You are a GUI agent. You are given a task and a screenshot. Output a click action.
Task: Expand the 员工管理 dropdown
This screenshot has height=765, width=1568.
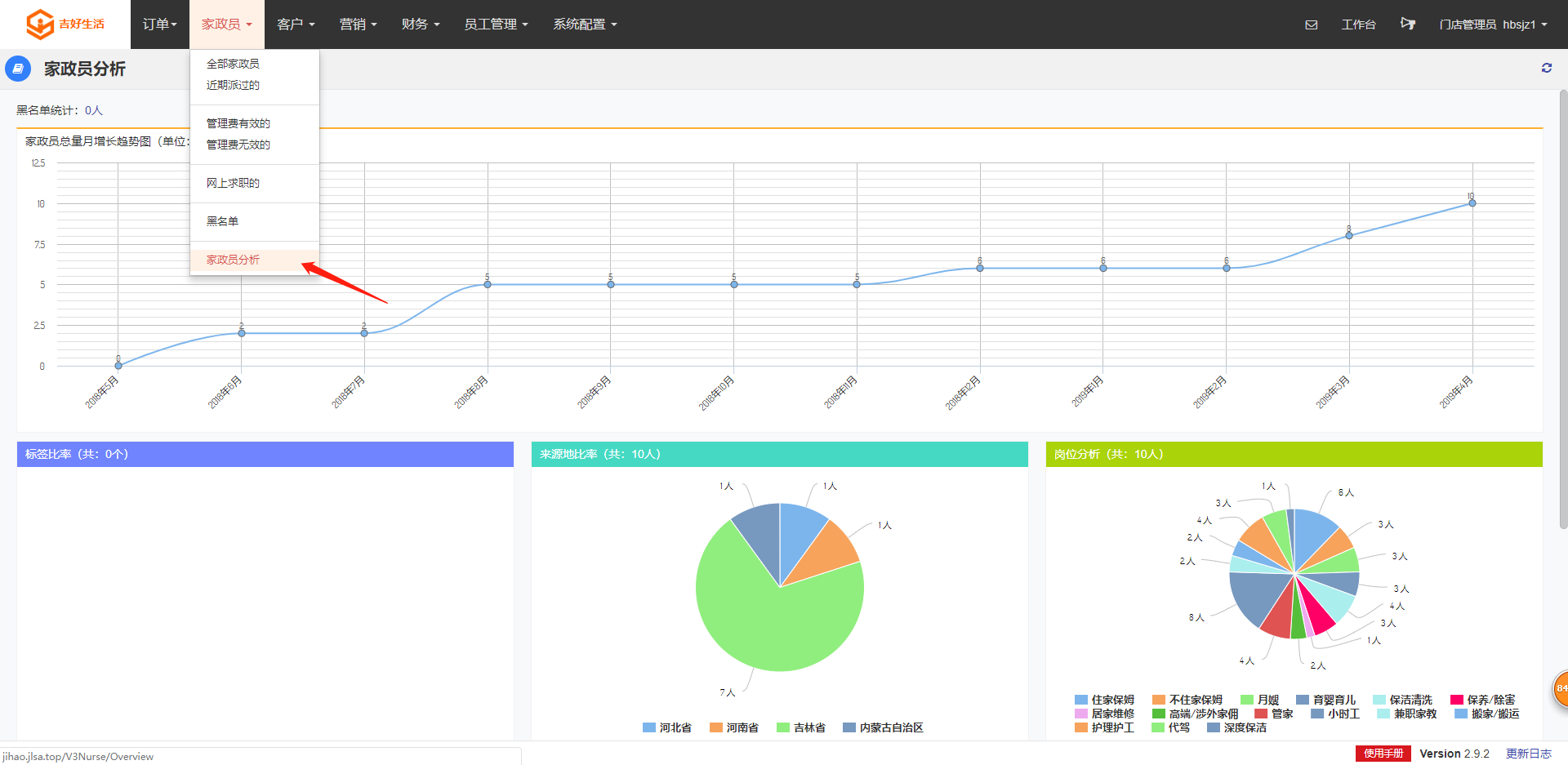(x=496, y=24)
